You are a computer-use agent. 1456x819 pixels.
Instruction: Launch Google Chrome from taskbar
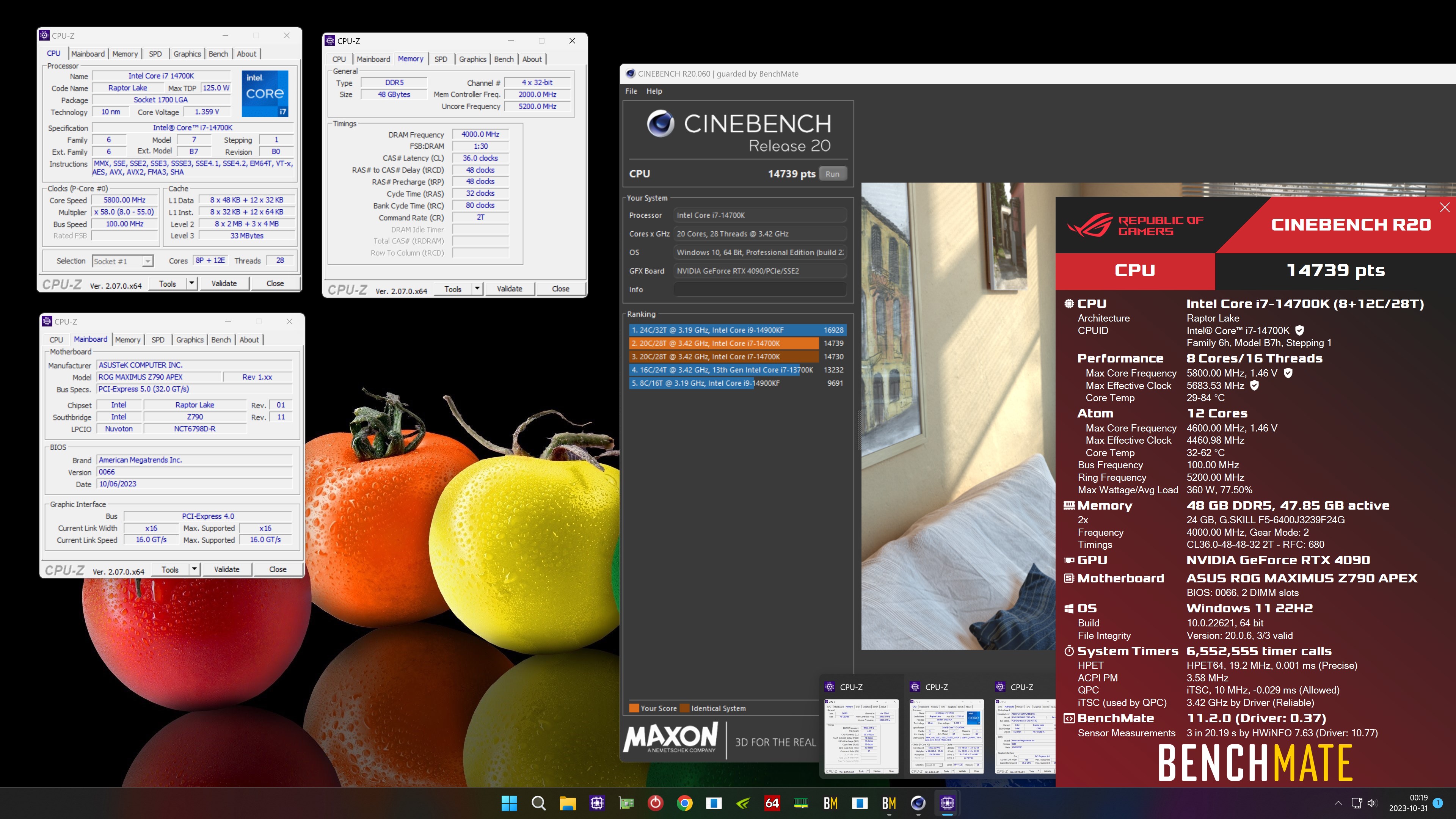tap(684, 803)
